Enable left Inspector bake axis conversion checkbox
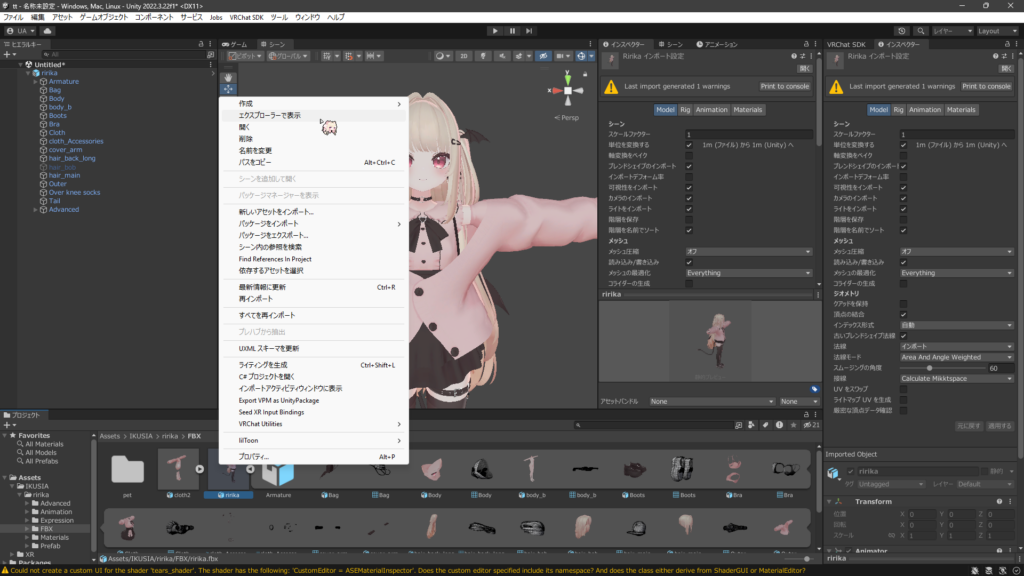Image resolution: width=1024 pixels, height=576 pixels. point(689,155)
